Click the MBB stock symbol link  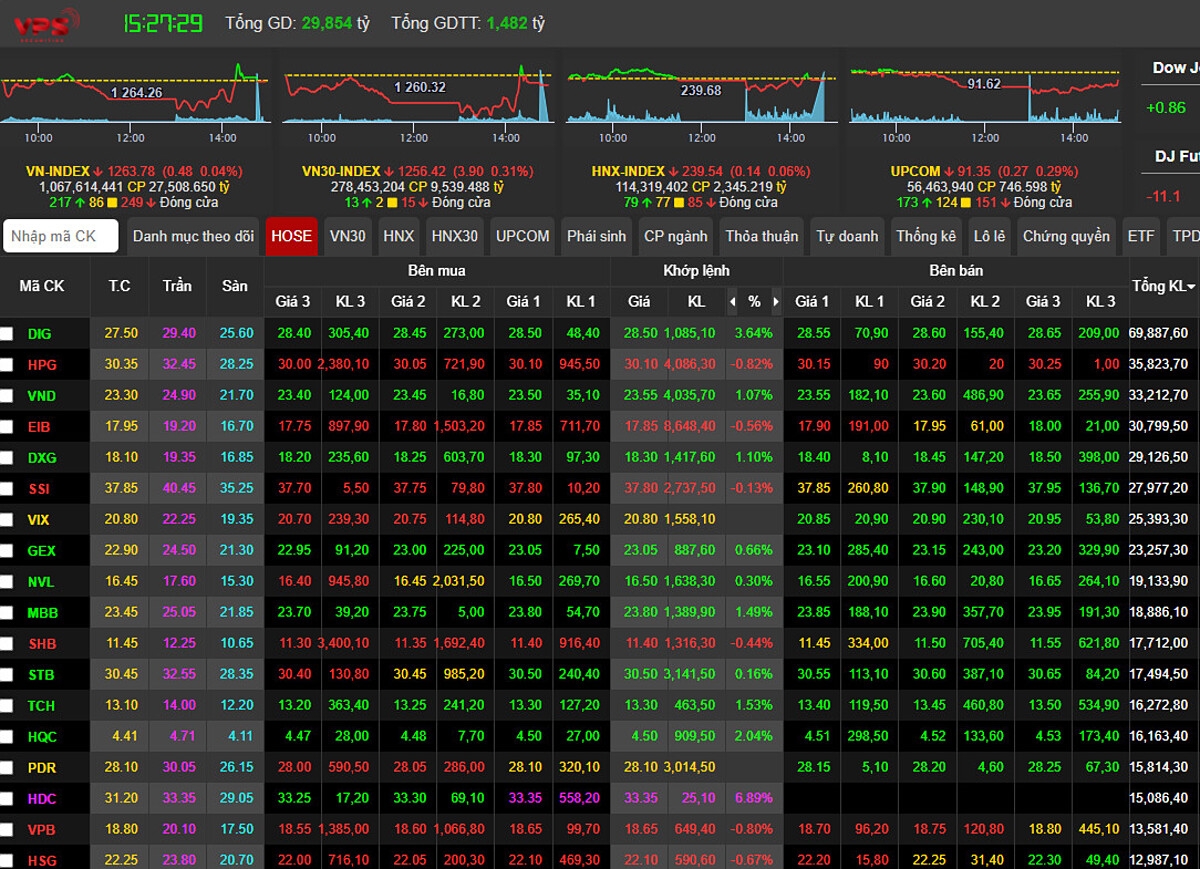(42, 613)
